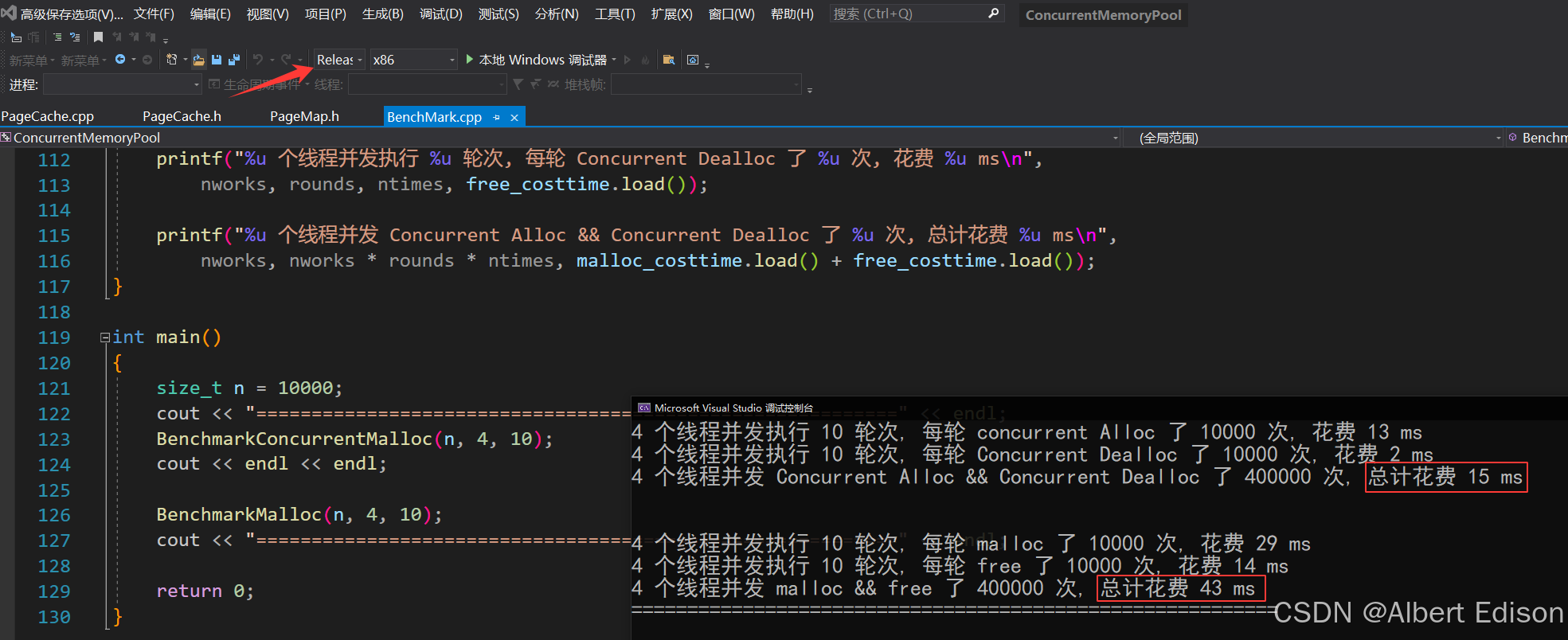Open the 视图(V) menu
This screenshot has width=1568, height=640.
(268, 14)
